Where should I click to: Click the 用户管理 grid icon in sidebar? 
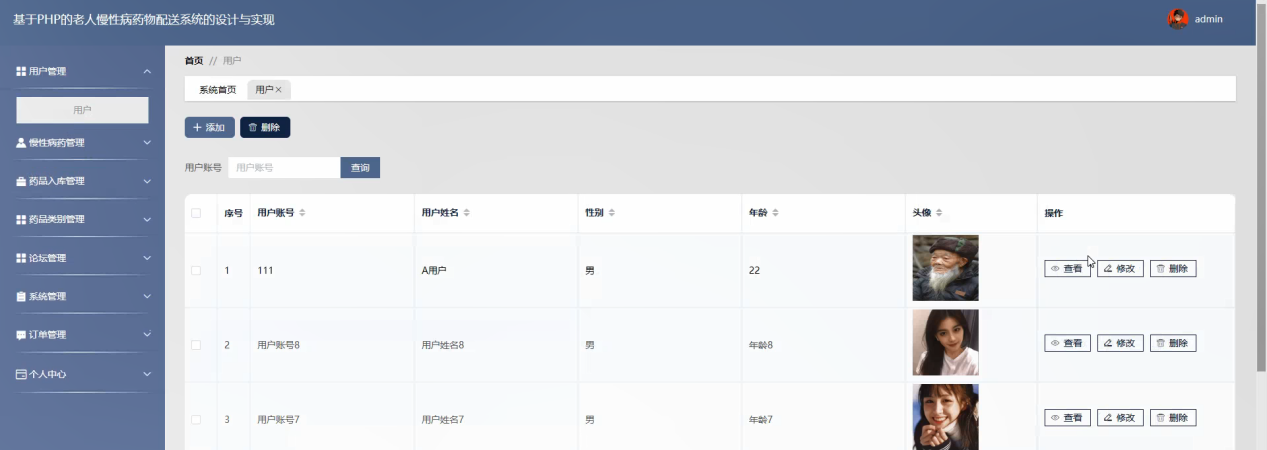coord(21,71)
